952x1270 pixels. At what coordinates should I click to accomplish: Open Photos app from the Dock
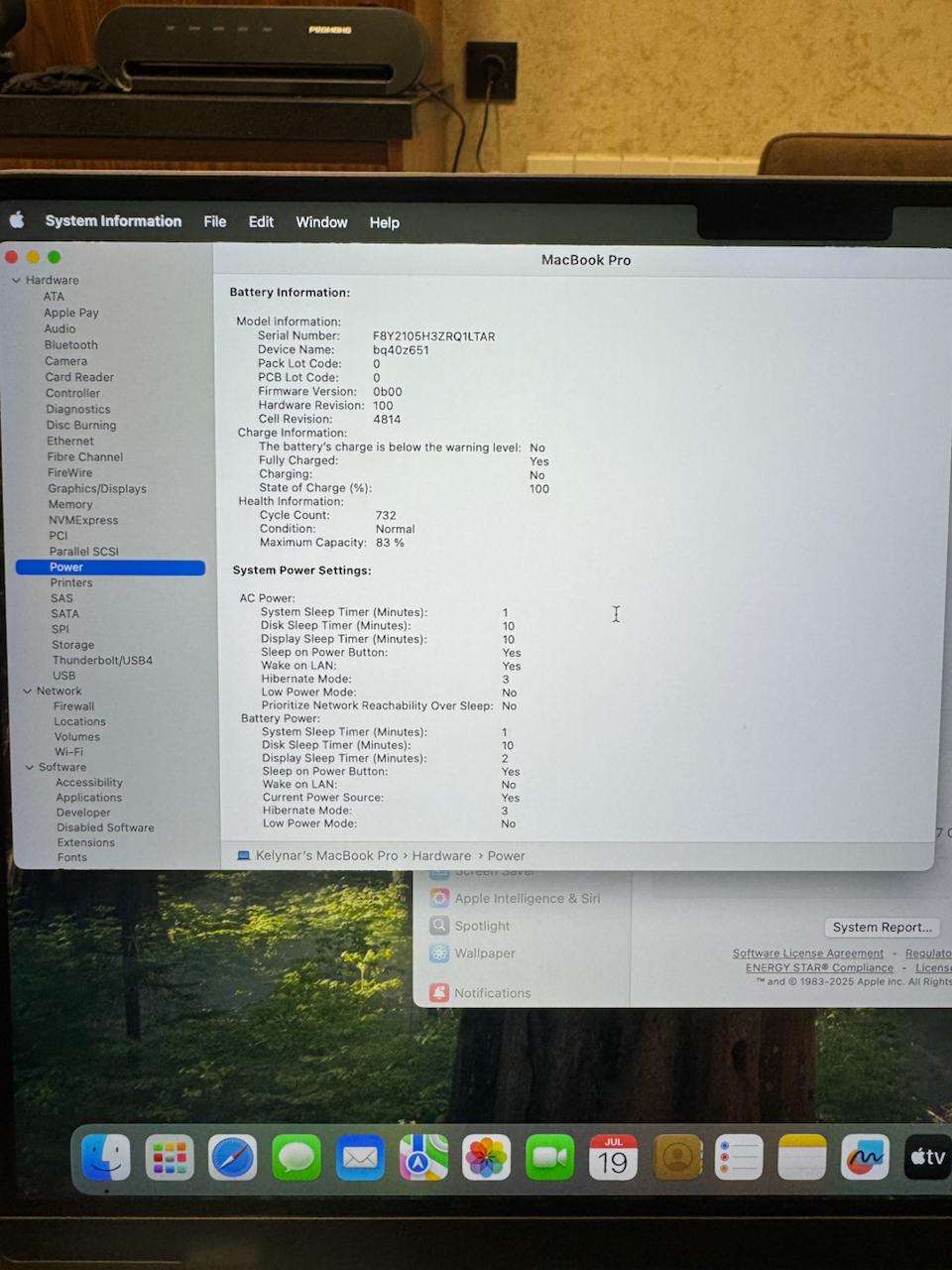[x=487, y=1157]
